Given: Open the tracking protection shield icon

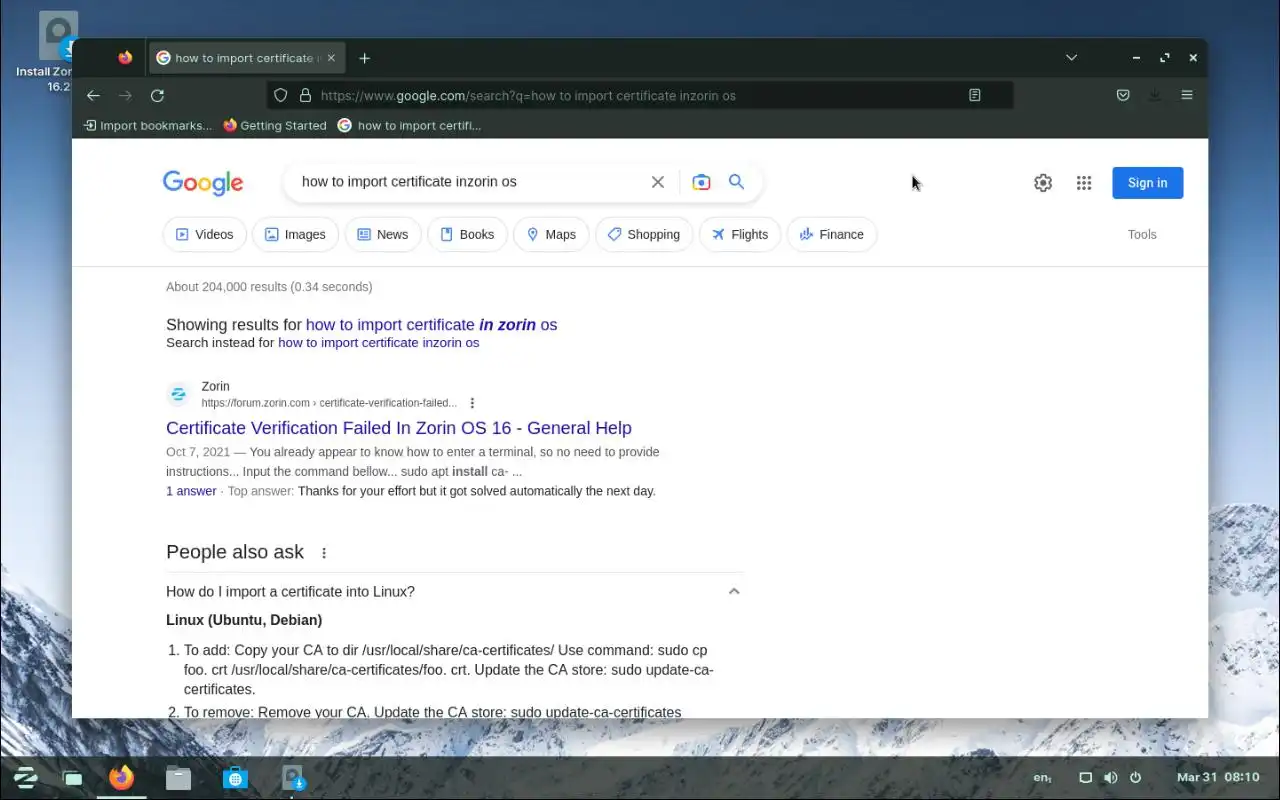Looking at the screenshot, I should pos(281,95).
